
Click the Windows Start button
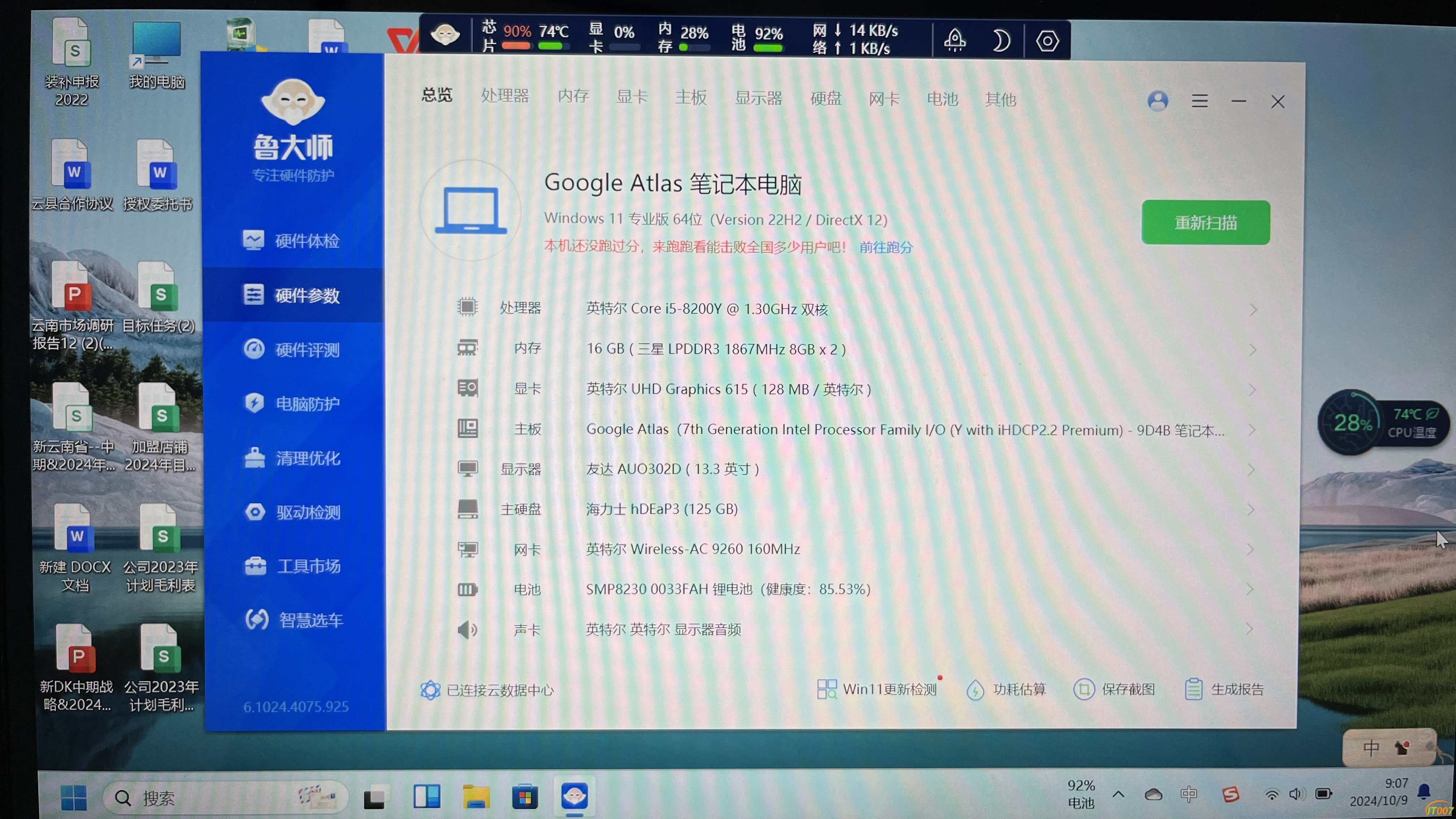pos(73,798)
